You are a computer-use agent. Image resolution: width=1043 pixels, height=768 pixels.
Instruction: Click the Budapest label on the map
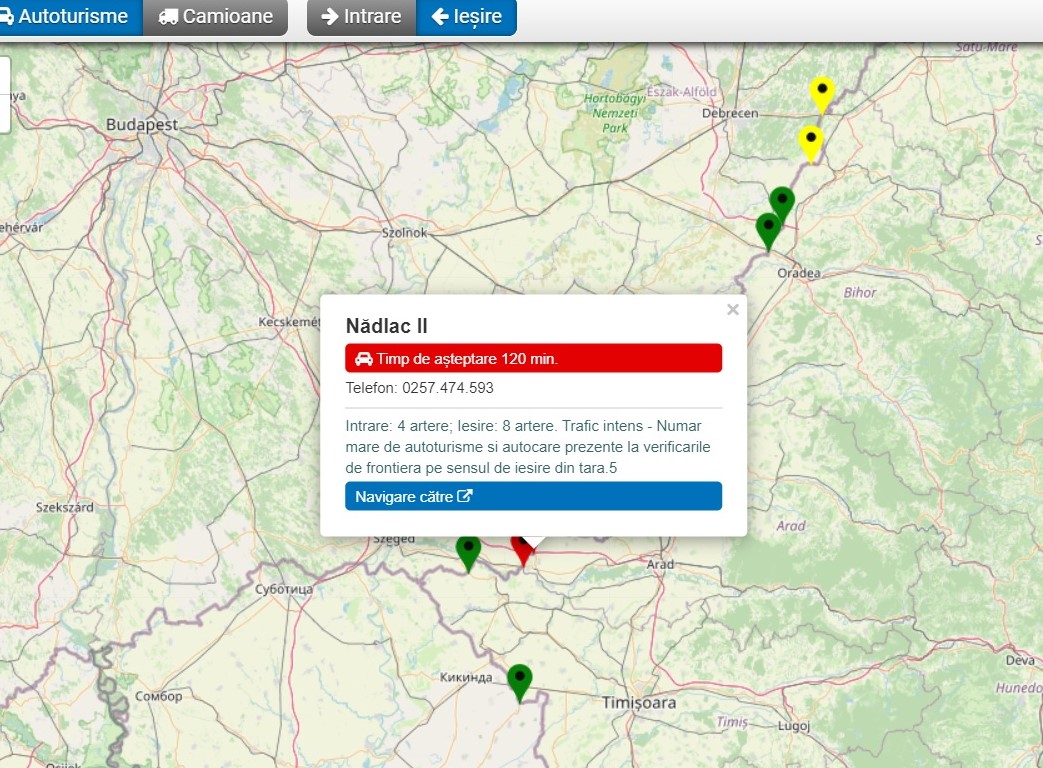(142, 125)
